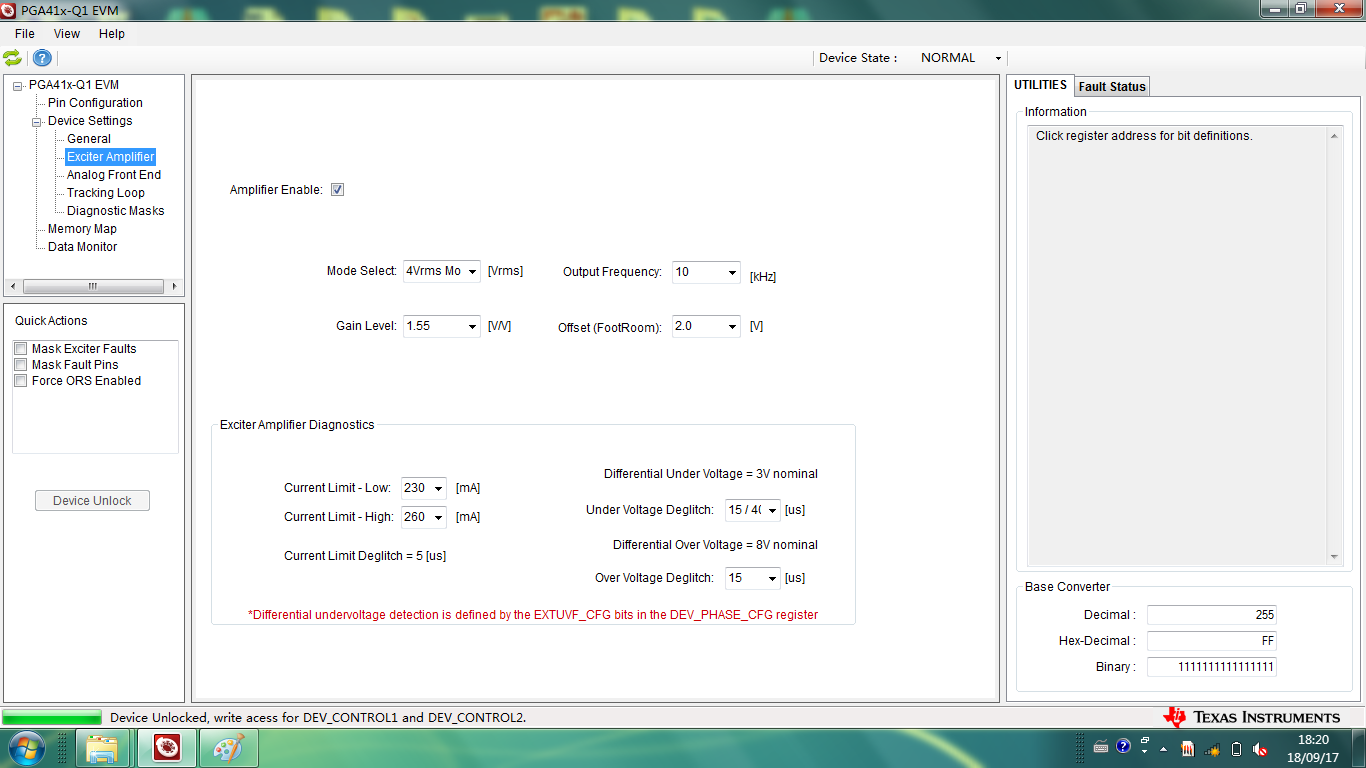The image size is (1366, 768).
Task: Check Mask Exciter Faults
Action: tap(21, 349)
